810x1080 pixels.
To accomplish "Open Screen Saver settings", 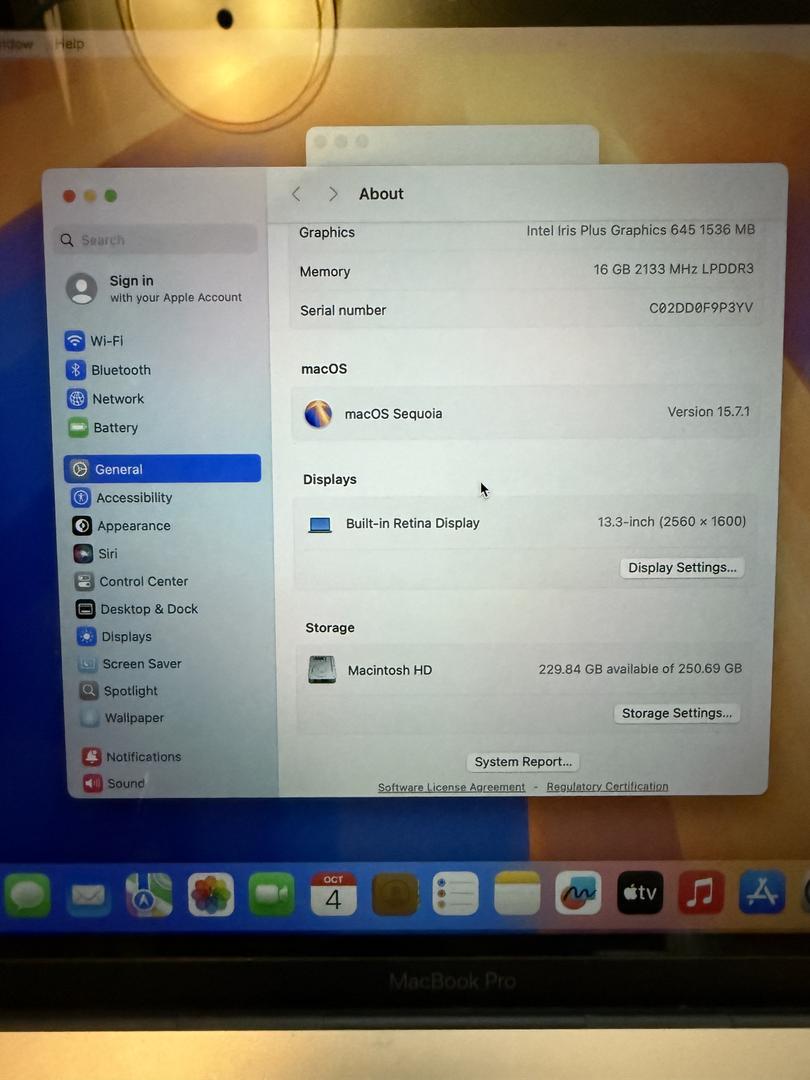I will click(130, 664).
